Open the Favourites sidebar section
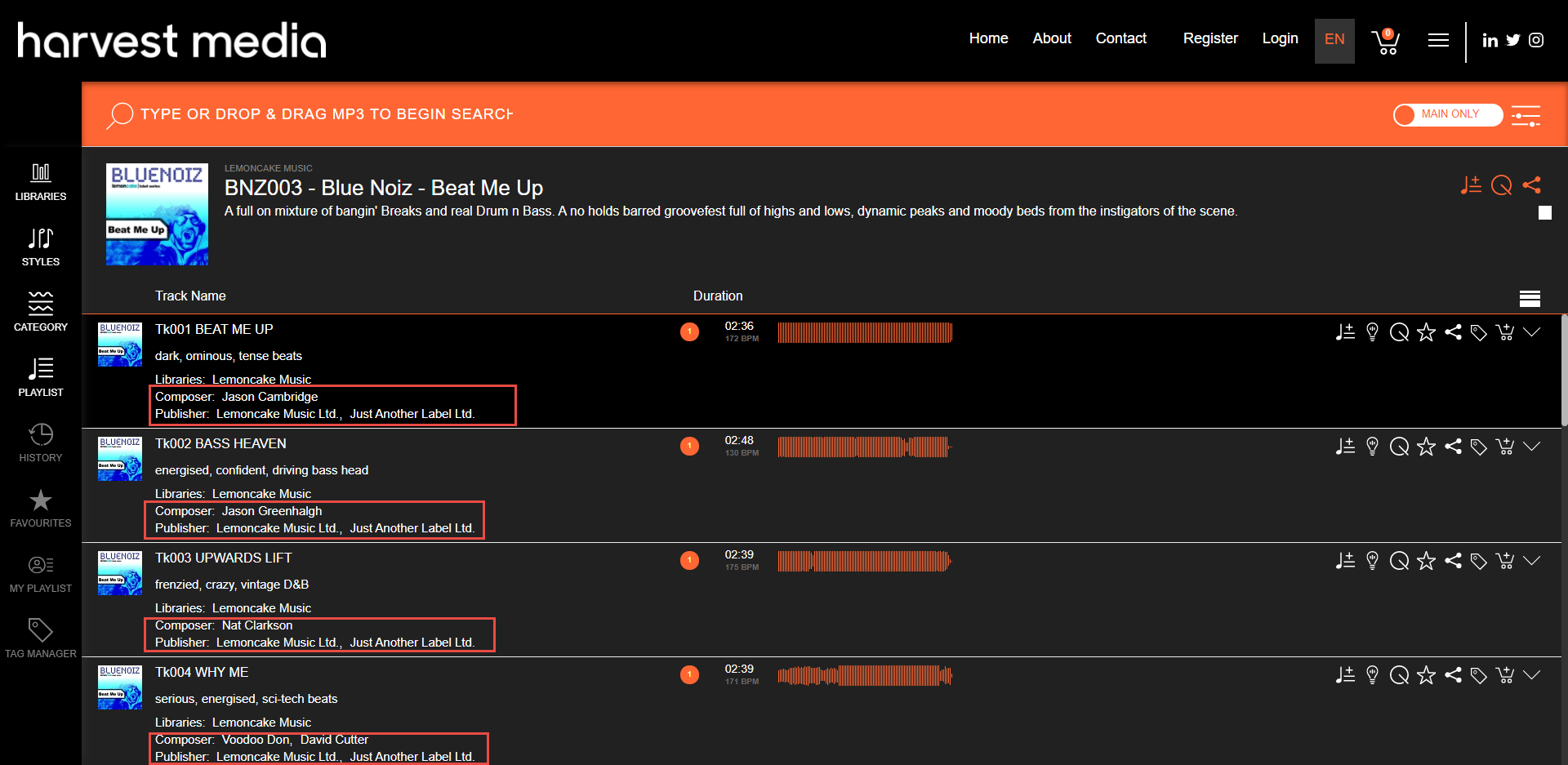The height and width of the screenshot is (765, 1568). click(41, 508)
